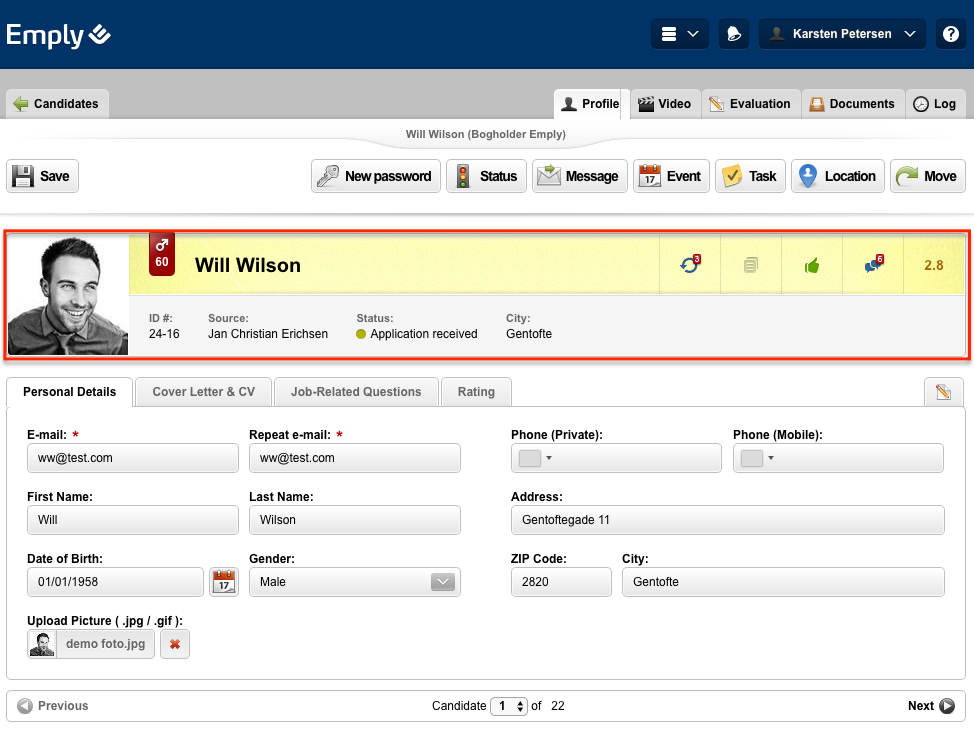The height and width of the screenshot is (729, 974).
Task: Focus the First Name field
Action: tap(133, 520)
